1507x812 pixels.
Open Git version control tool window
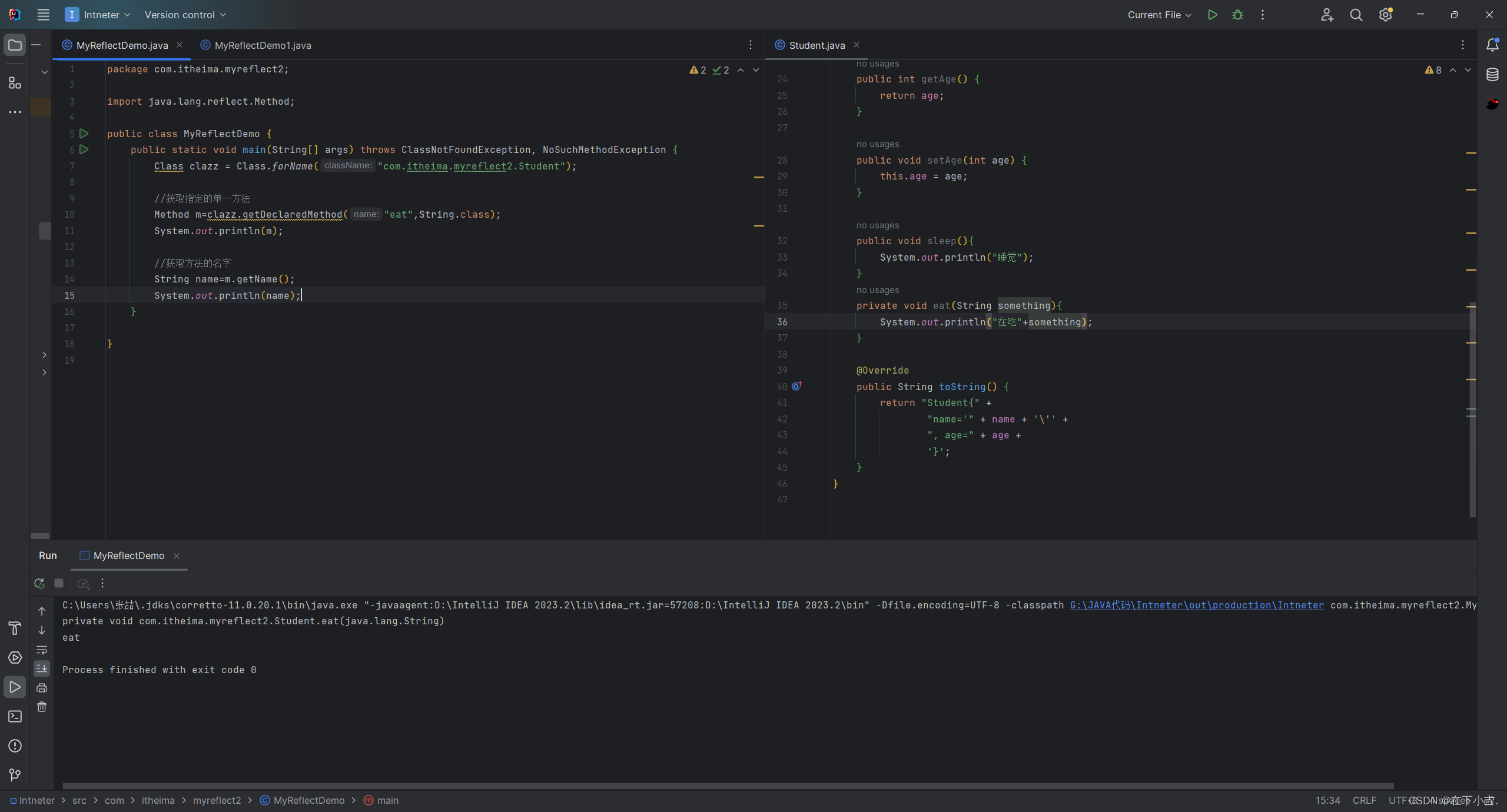(15, 775)
